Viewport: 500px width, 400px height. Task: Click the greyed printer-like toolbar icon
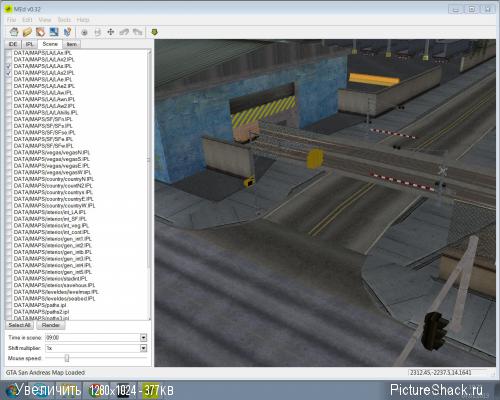(98, 32)
